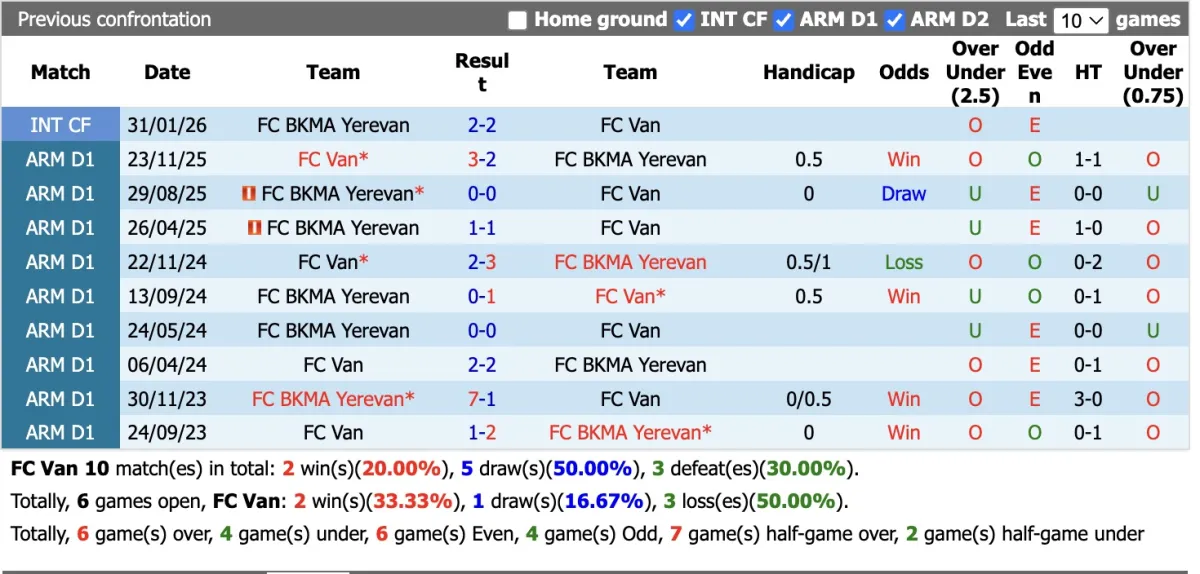Screen dimensions: 1200x574
Task: Toggle the ARM D1 checkbox
Action: click(x=784, y=20)
